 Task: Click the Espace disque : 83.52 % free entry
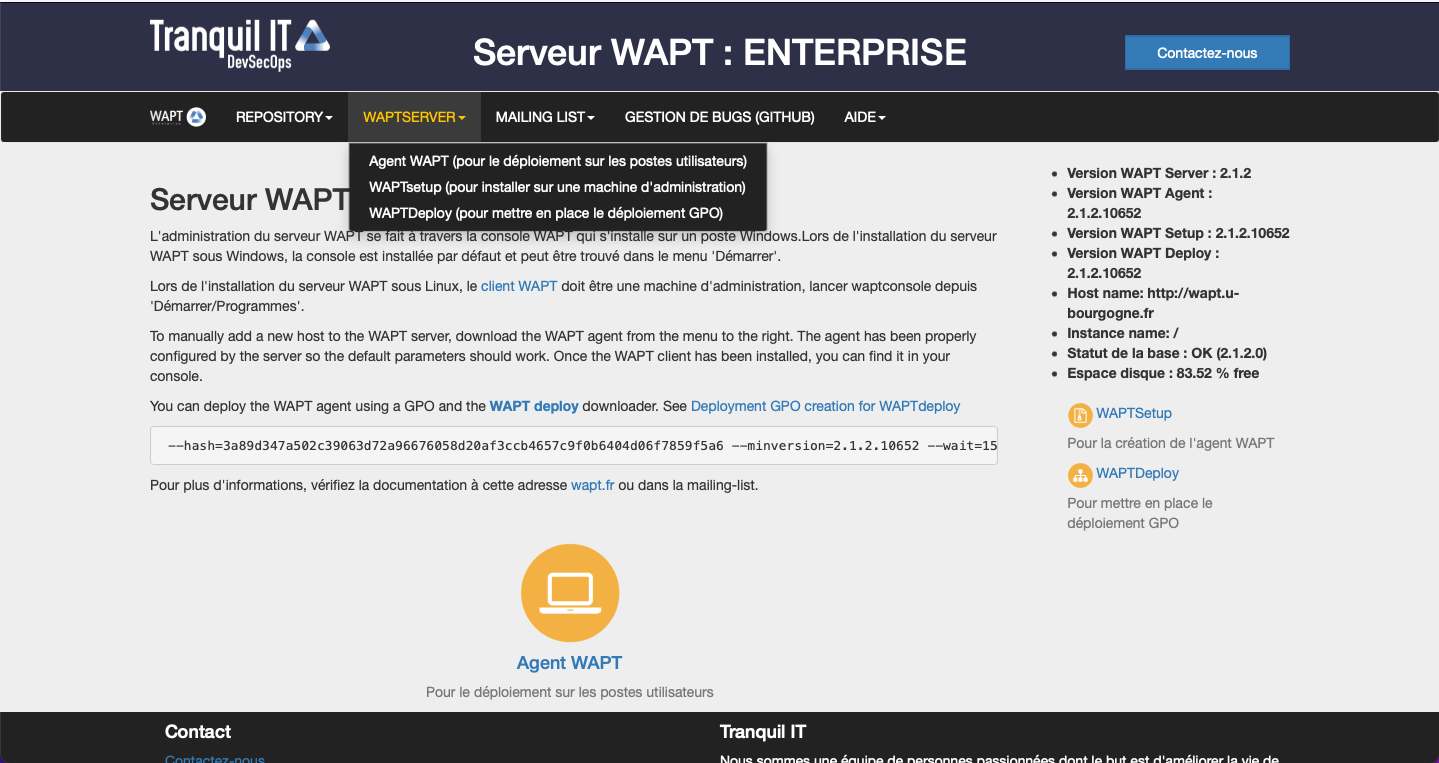pyautogui.click(x=1163, y=373)
